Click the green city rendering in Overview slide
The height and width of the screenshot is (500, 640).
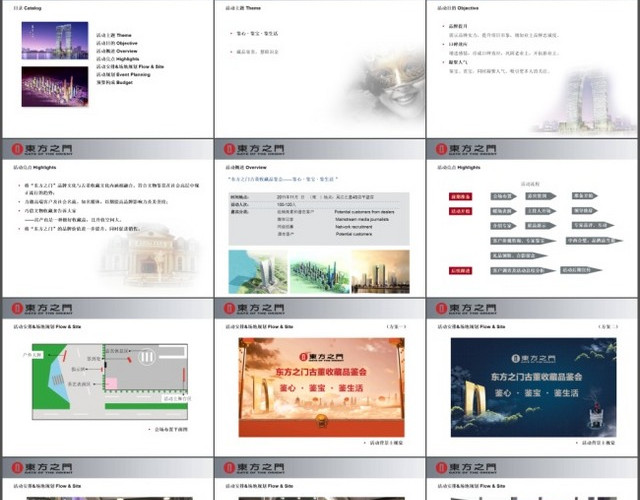coord(320,272)
